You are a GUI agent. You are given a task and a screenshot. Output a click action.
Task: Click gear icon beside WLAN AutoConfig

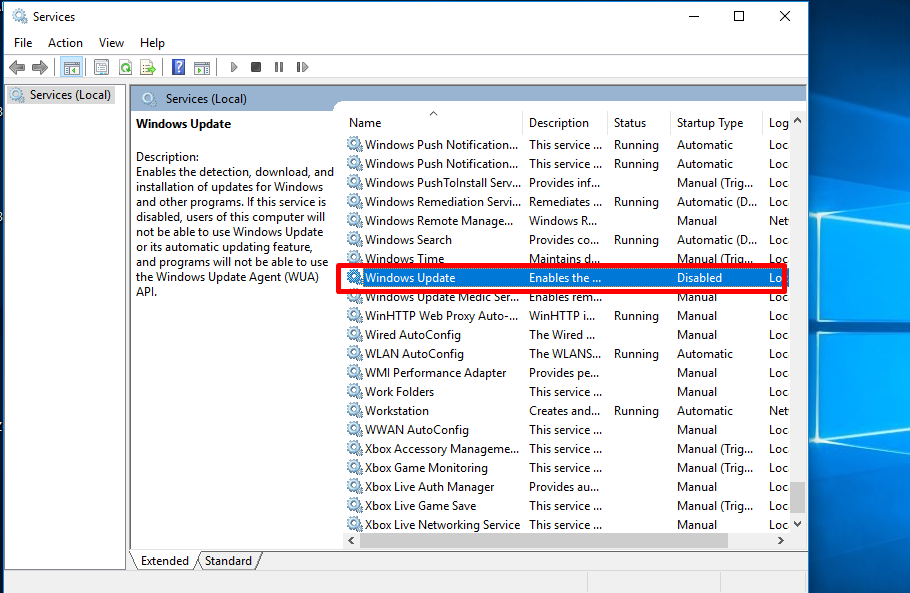(x=355, y=353)
